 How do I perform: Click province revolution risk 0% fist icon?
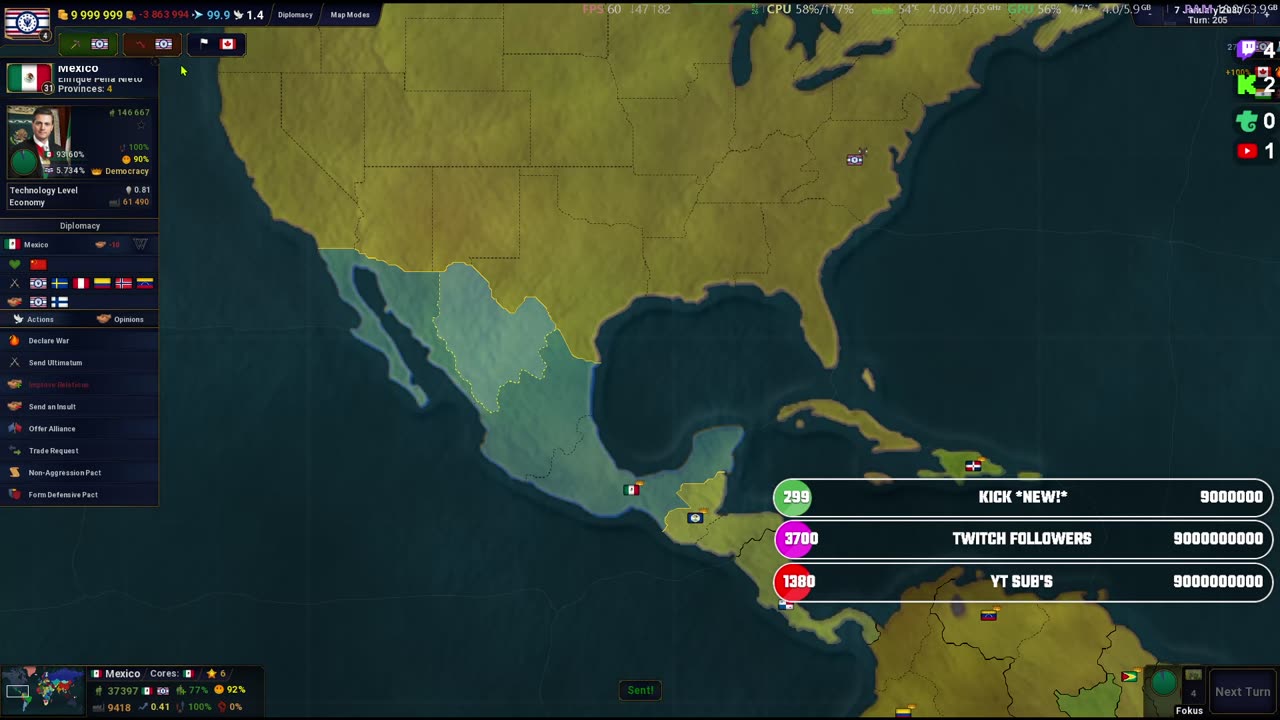(x=221, y=707)
